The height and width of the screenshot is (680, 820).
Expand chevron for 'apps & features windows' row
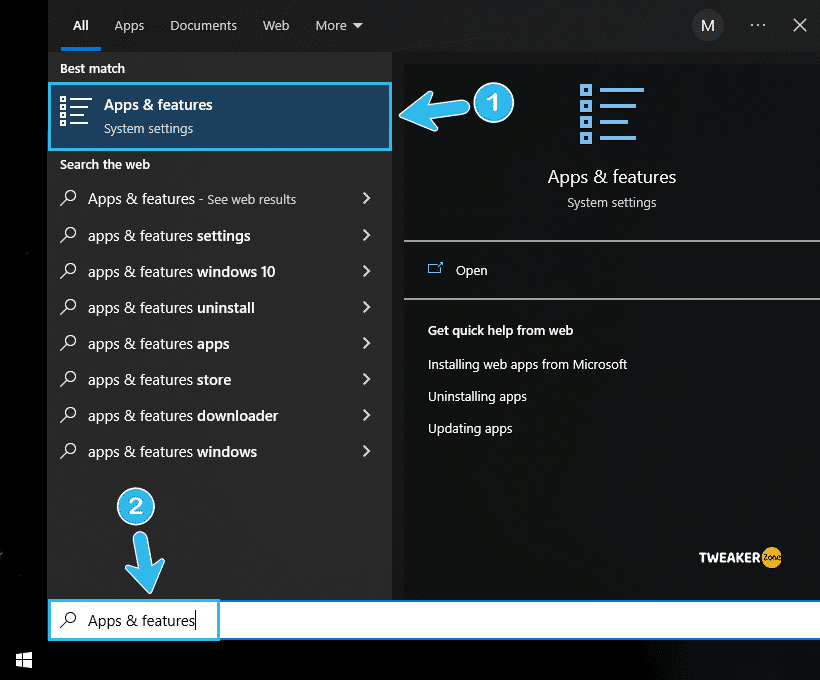click(367, 451)
